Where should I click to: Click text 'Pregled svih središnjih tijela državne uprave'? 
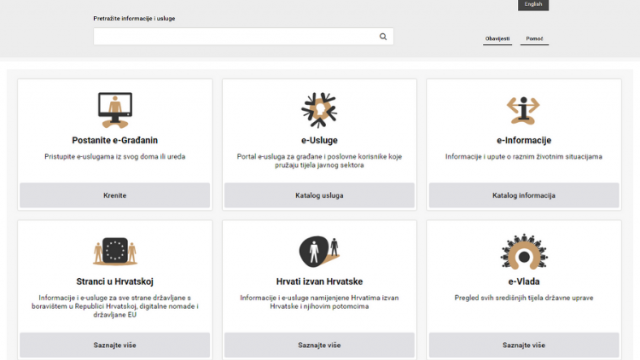tap(524, 298)
